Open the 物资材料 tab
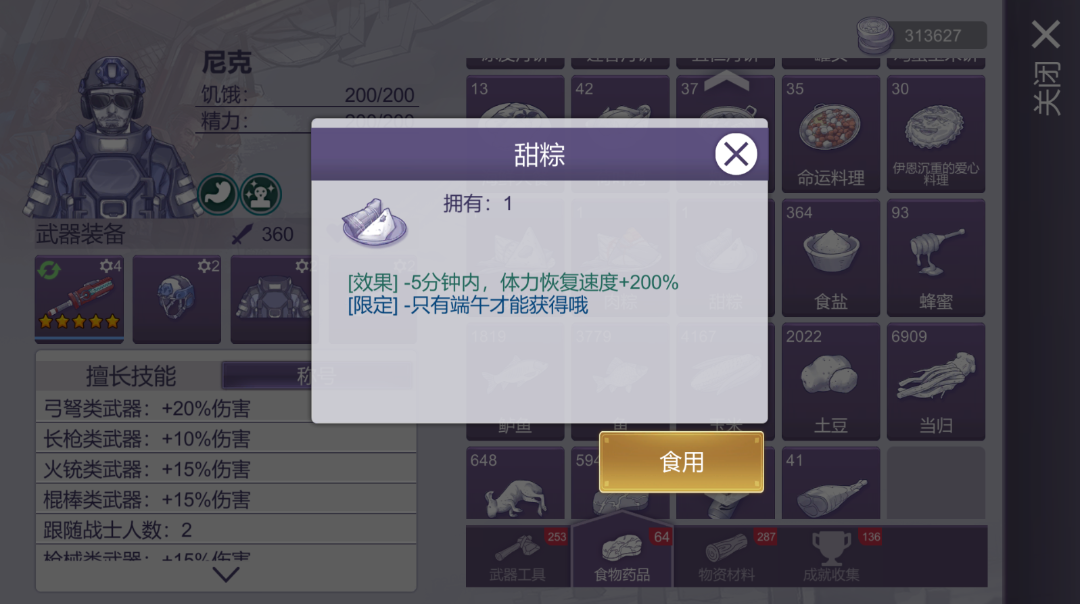 pyautogui.click(x=727, y=556)
